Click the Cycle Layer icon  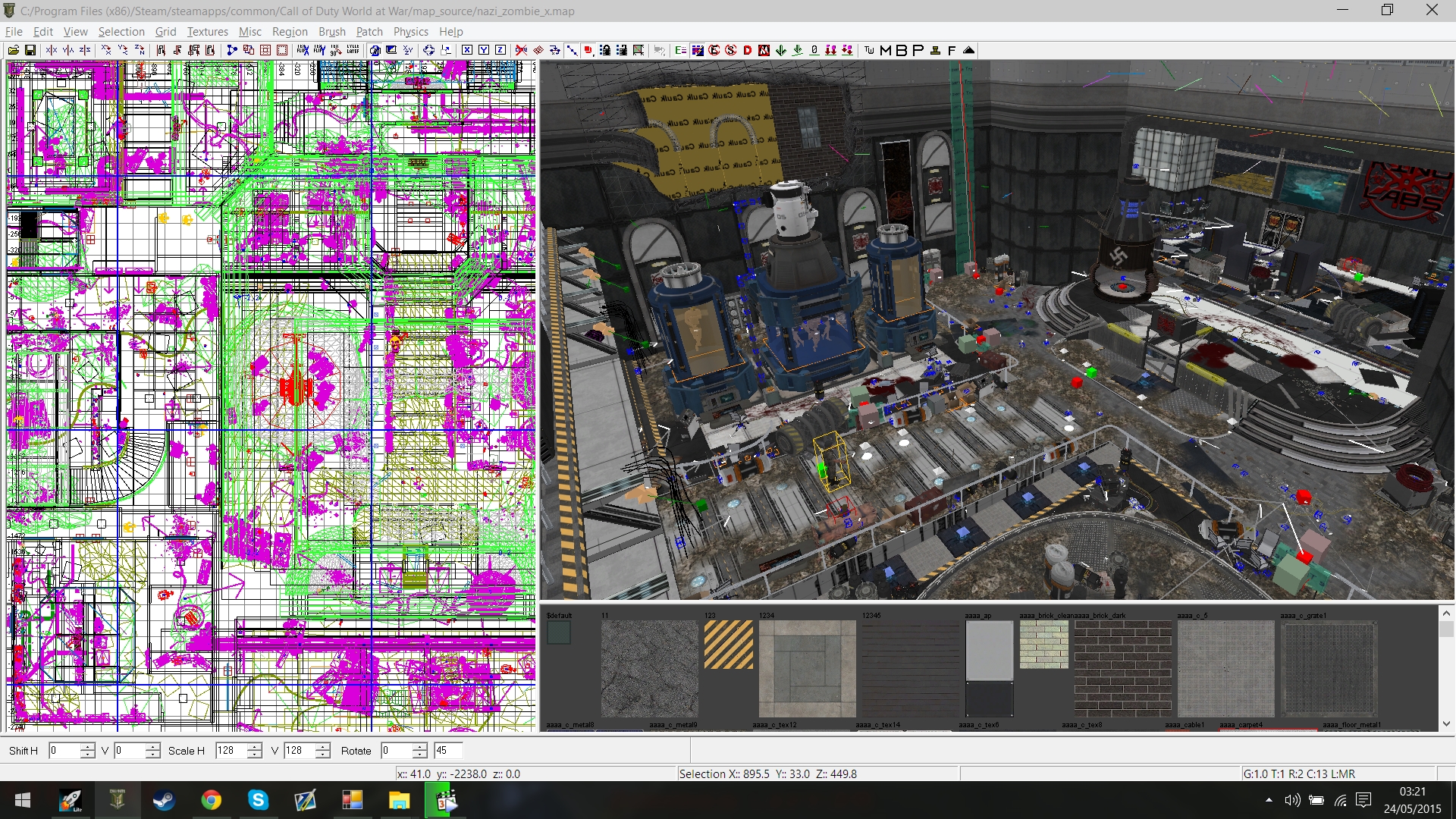(353, 50)
